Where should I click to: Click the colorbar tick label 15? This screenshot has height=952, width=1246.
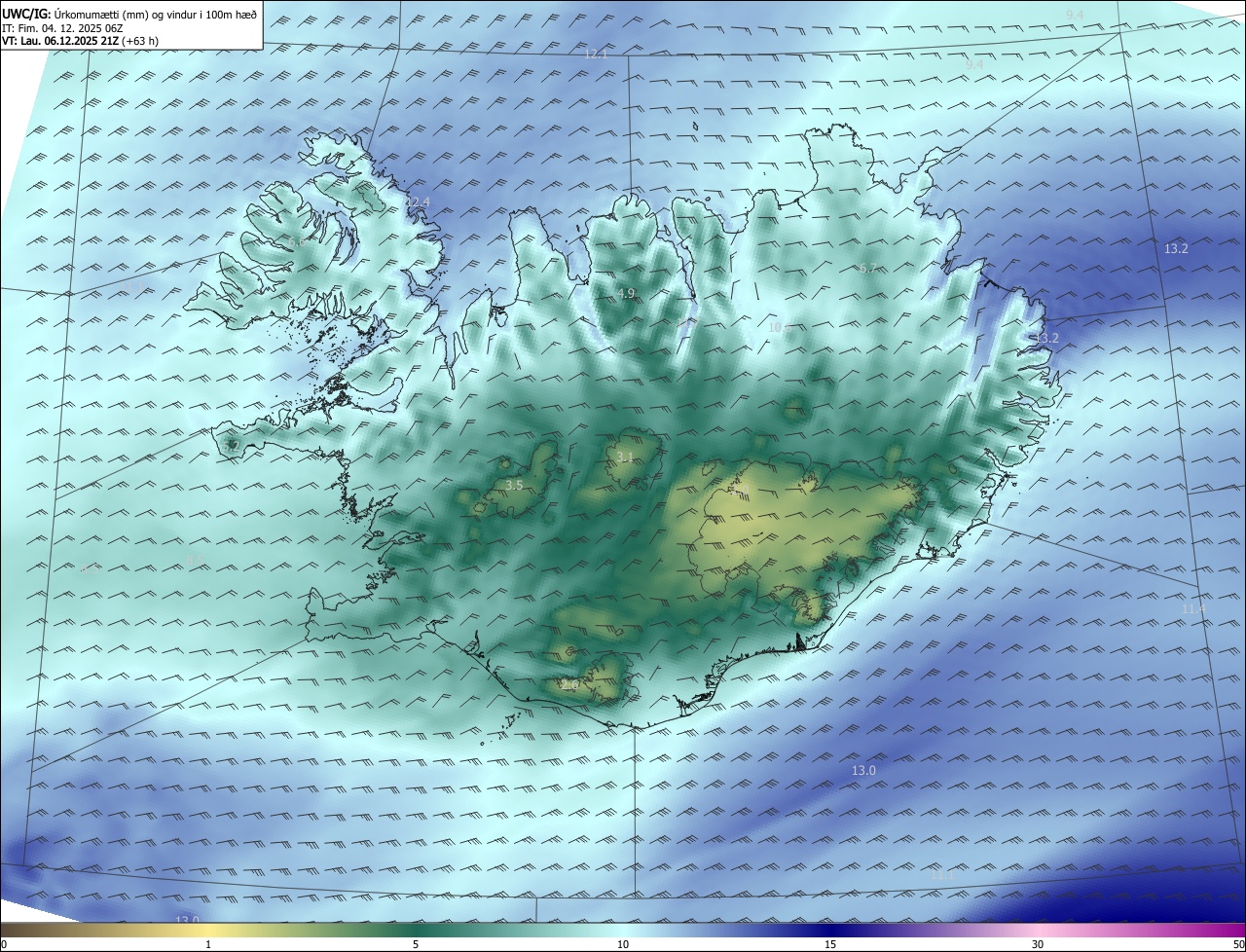pos(830,944)
